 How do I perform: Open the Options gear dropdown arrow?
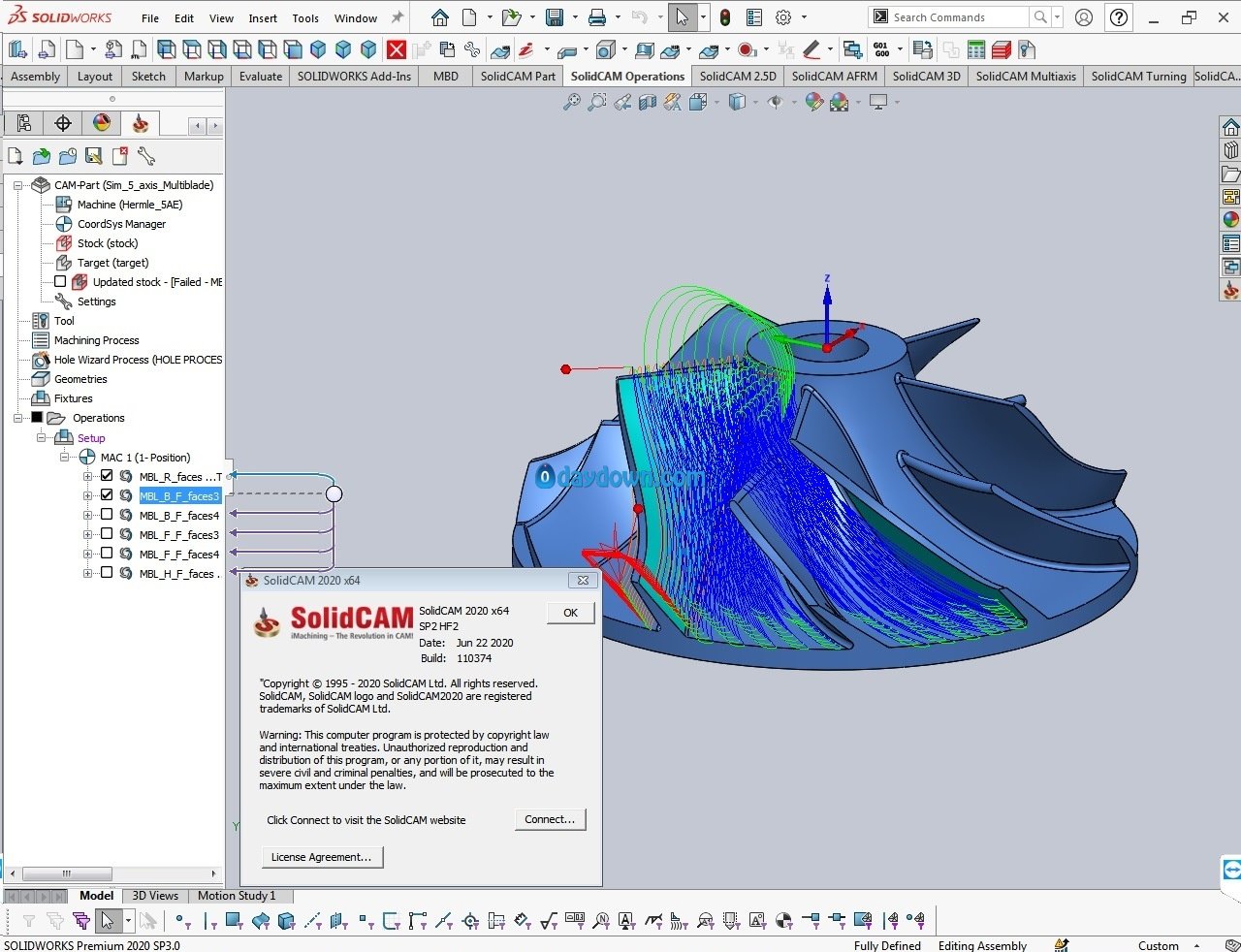803,17
